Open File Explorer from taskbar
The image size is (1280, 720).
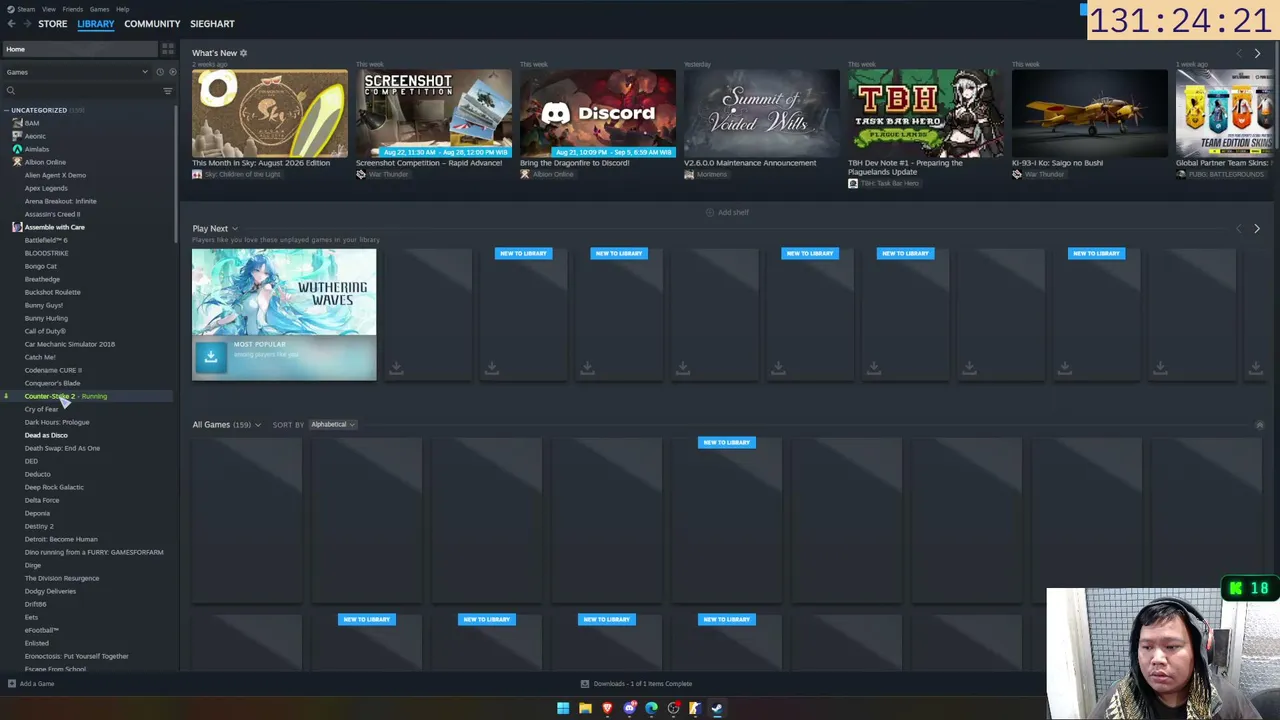click(x=585, y=709)
